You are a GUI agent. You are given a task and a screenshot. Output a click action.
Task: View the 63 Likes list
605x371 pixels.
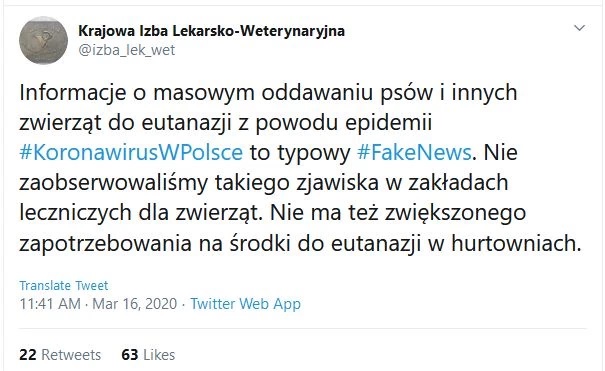(x=148, y=355)
